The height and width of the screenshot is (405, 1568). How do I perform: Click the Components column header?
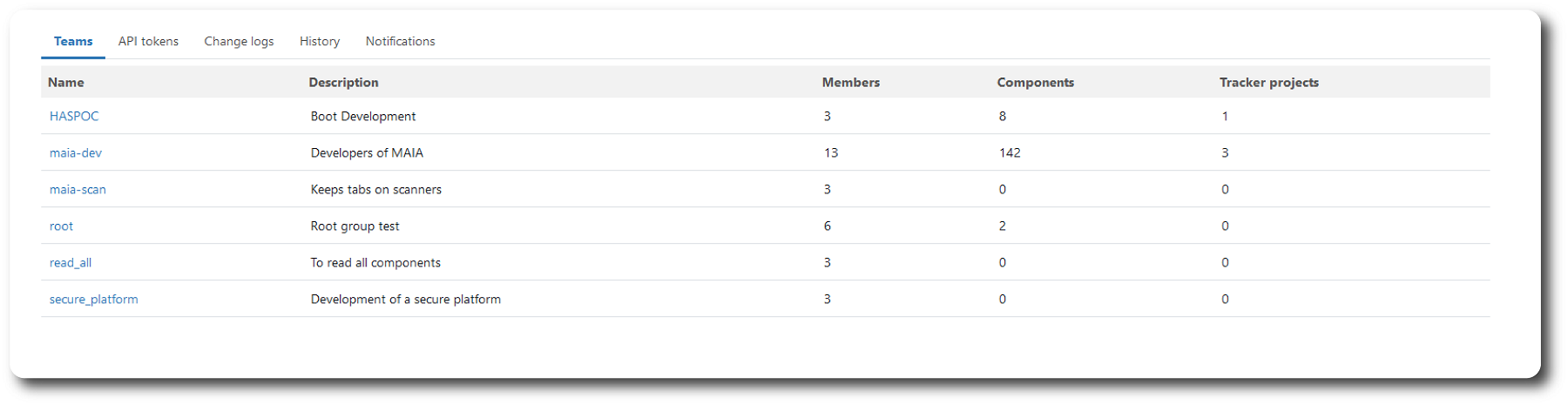(x=1035, y=83)
